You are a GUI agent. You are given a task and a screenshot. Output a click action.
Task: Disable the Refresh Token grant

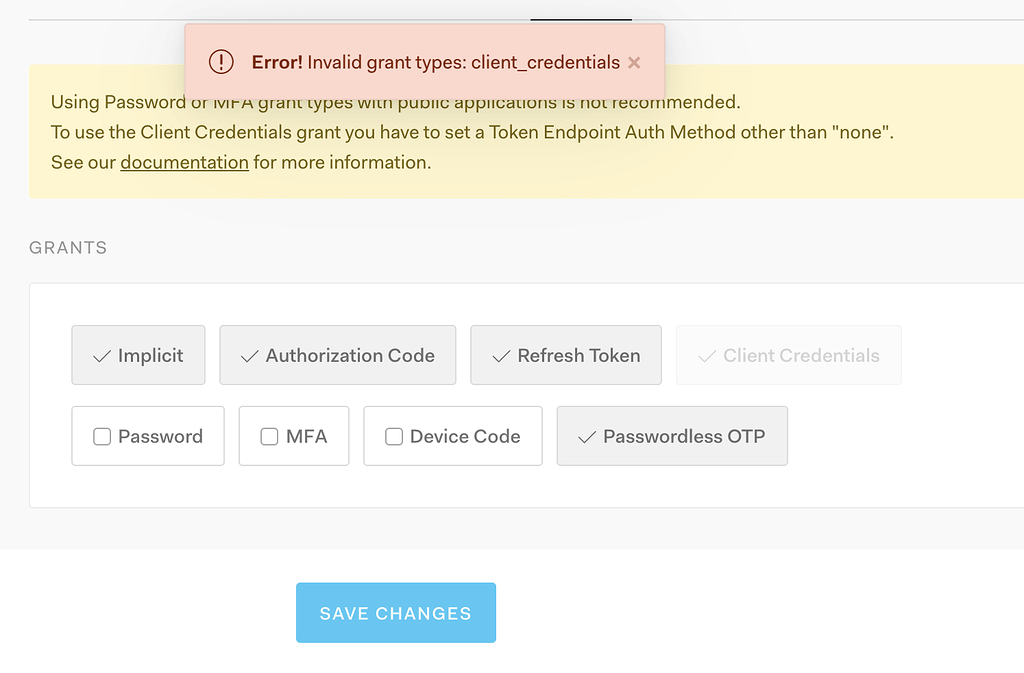(566, 355)
